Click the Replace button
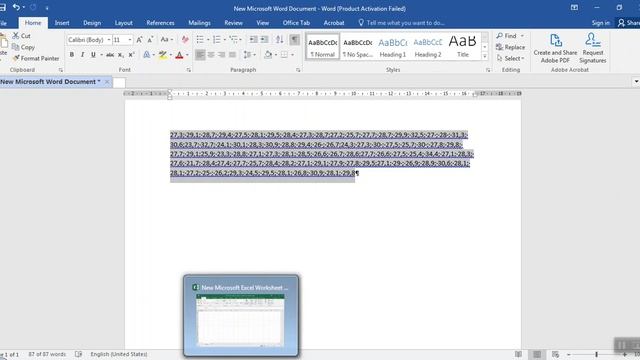This screenshot has width=640, height=360. coord(511,47)
